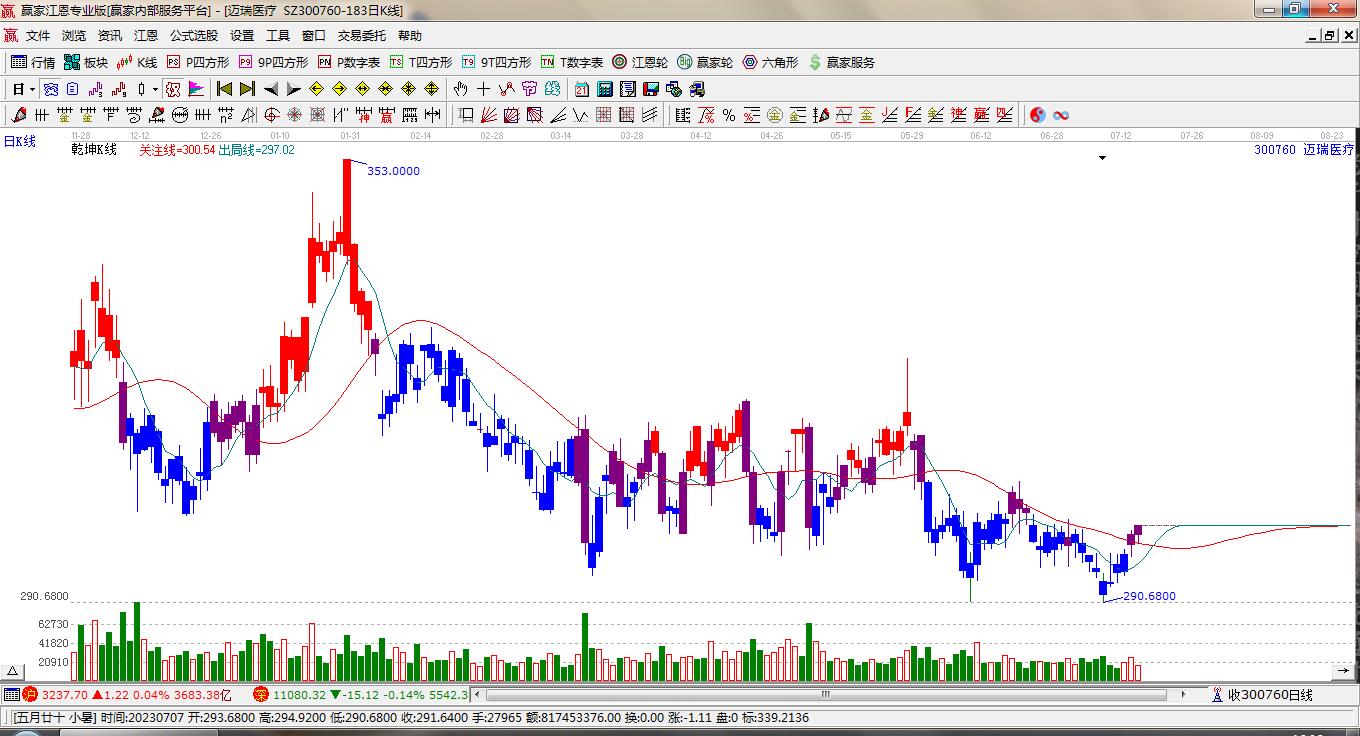Expand the candlestick style dropdown arrow

(155, 89)
